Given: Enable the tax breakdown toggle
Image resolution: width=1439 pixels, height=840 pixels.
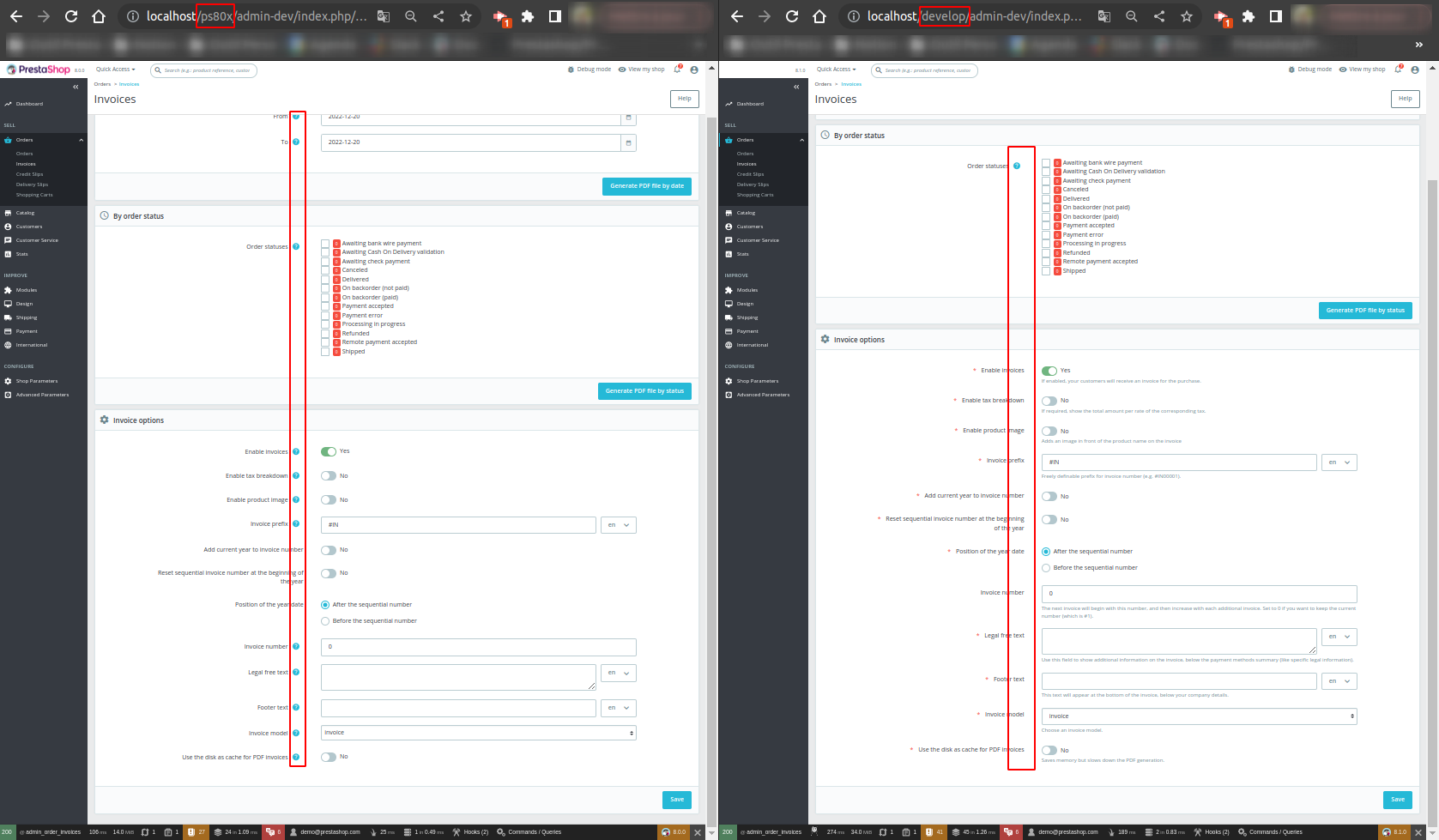Looking at the screenshot, I should 330,475.
